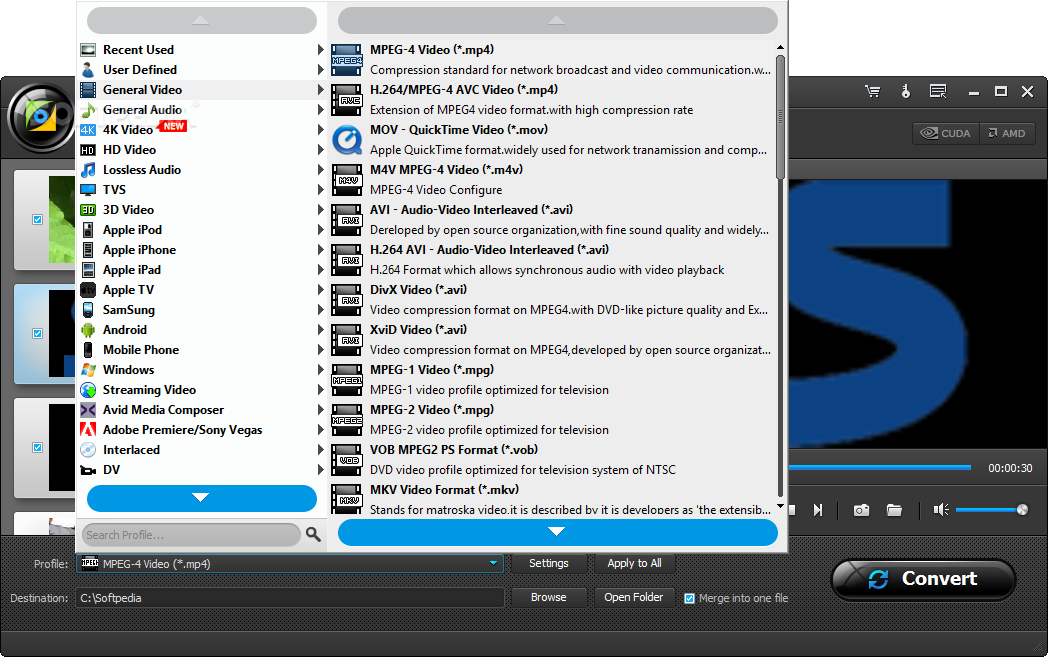Open the title bar menu list icon
Image resolution: width=1048 pixels, height=657 pixels.
tap(938, 92)
